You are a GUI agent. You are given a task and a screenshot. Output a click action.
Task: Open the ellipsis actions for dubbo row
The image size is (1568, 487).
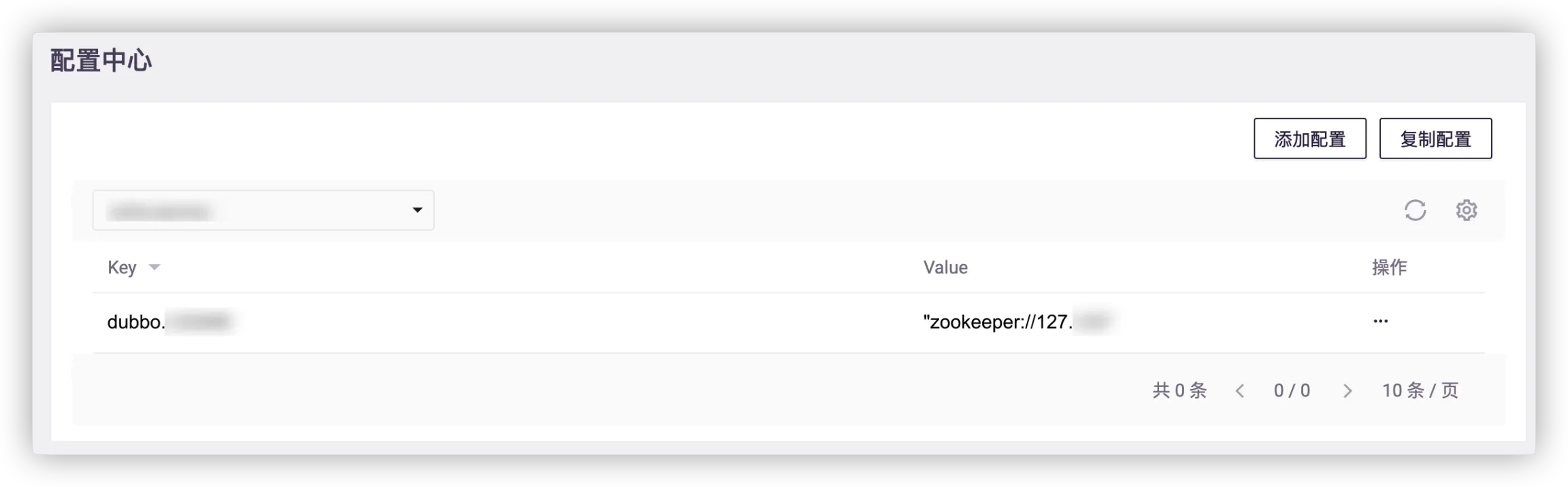(1380, 321)
